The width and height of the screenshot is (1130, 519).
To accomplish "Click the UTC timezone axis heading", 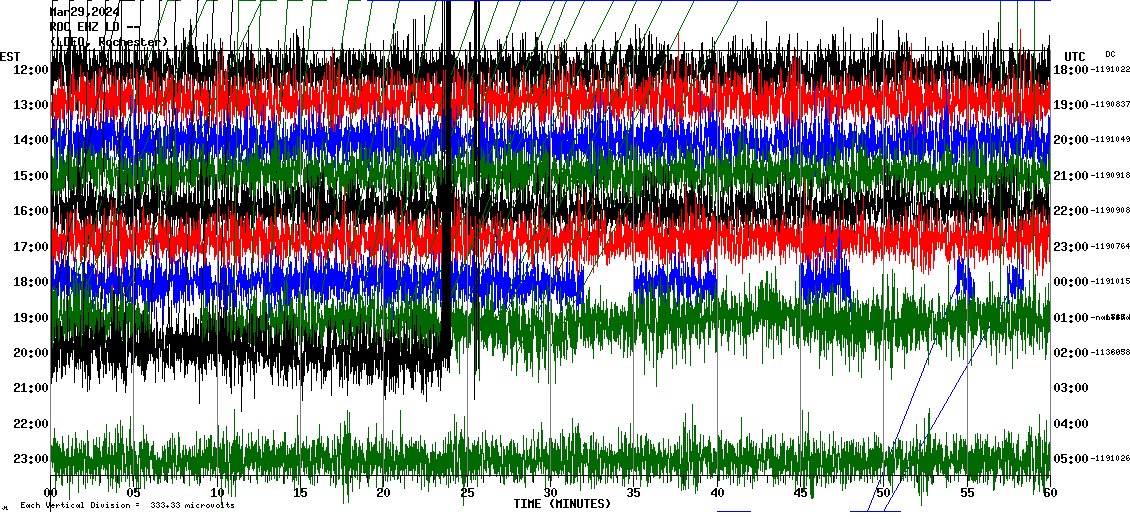I will coord(1075,56).
